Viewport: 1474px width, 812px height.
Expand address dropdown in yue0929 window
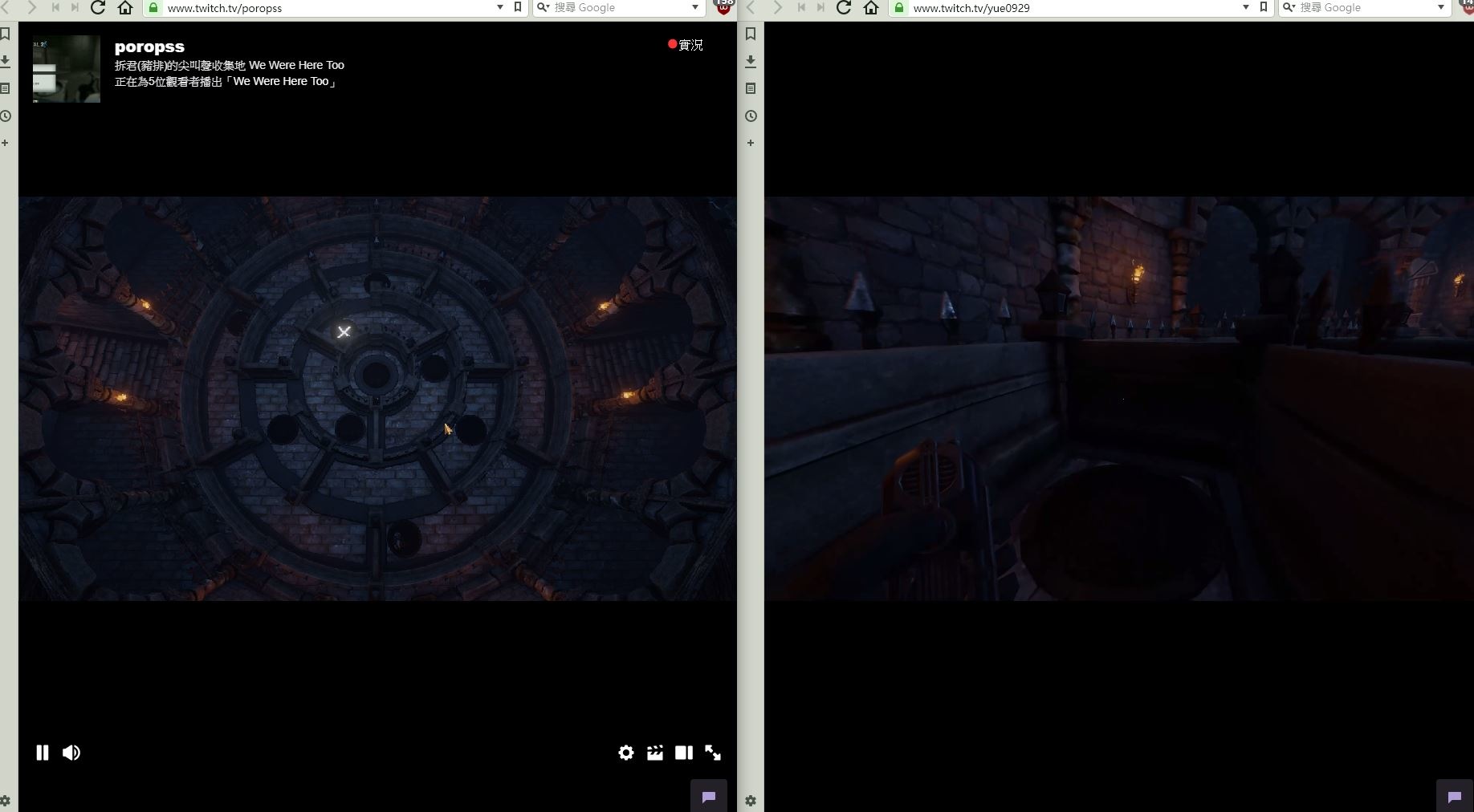click(1245, 8)
